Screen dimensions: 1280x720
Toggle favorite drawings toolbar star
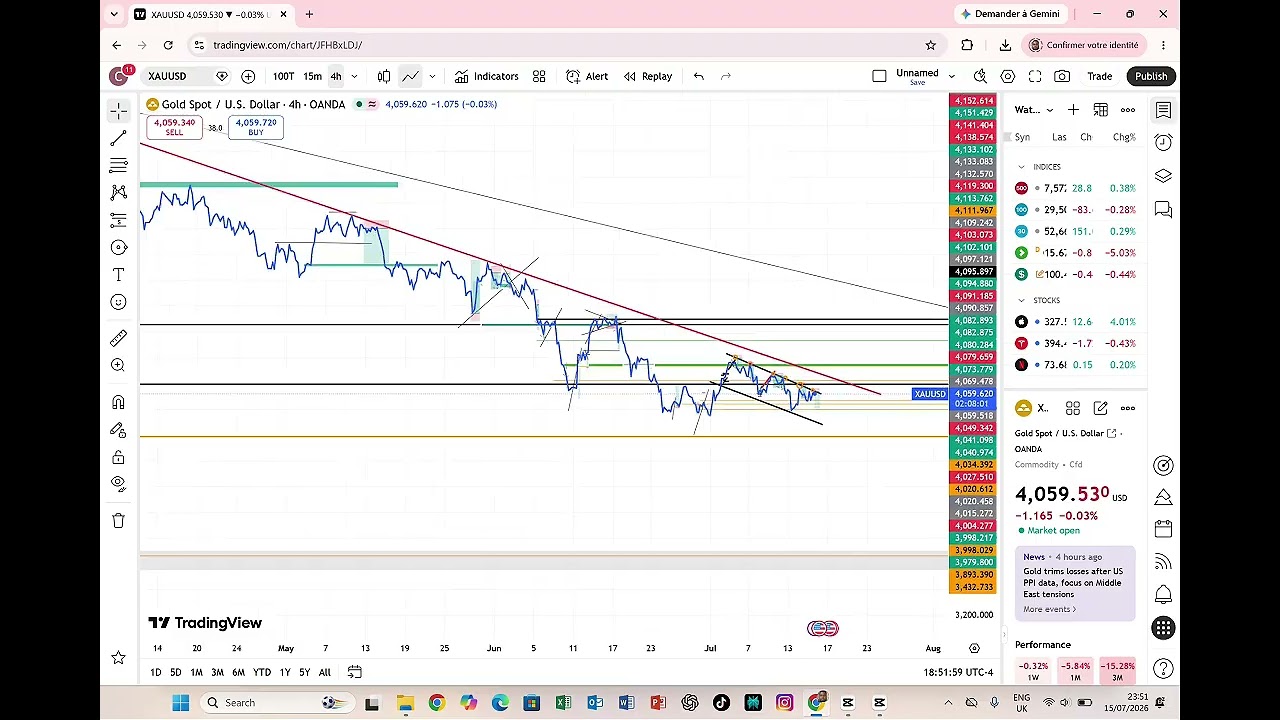[118, 657]
